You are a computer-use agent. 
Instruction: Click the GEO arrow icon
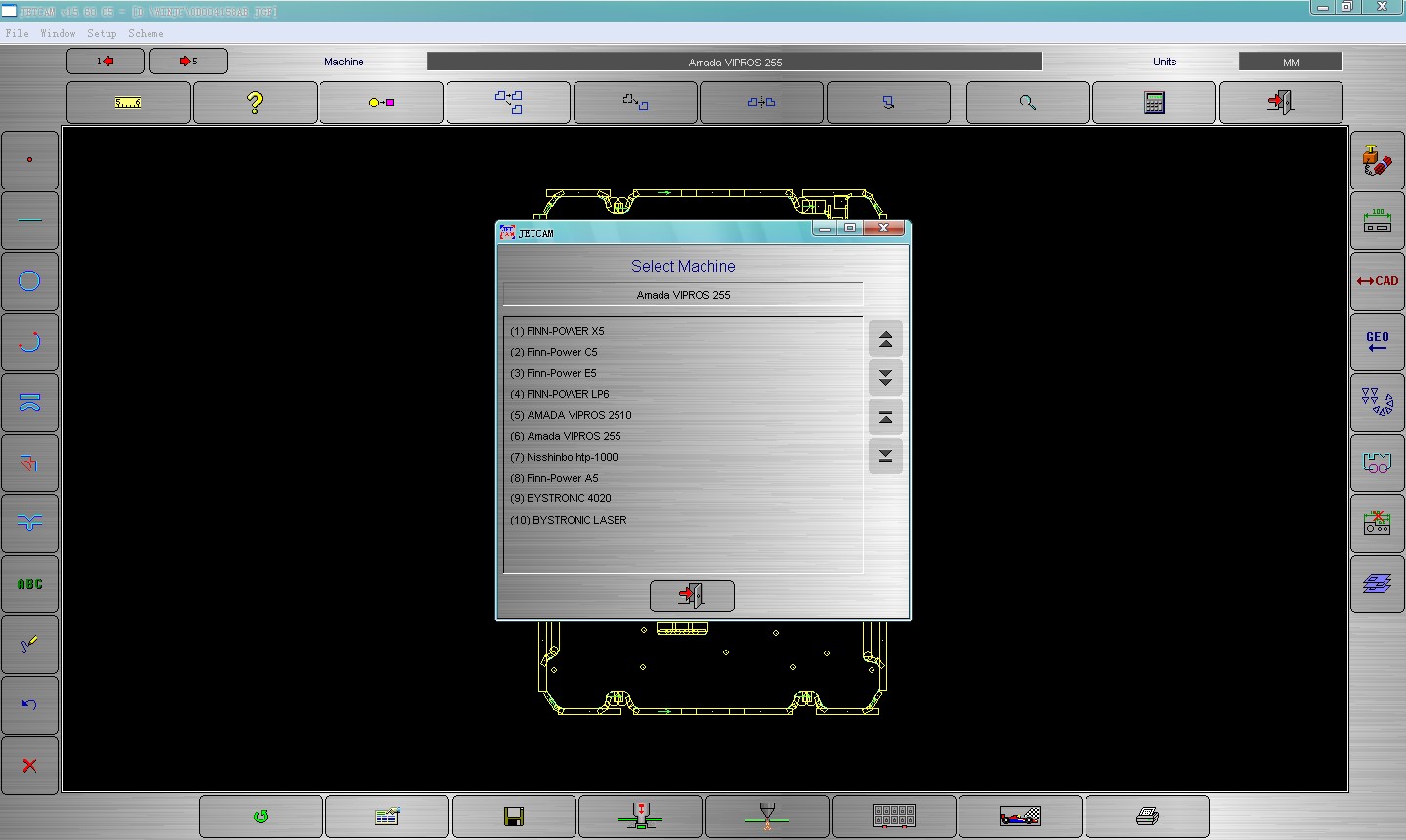tap(1378, 342)
